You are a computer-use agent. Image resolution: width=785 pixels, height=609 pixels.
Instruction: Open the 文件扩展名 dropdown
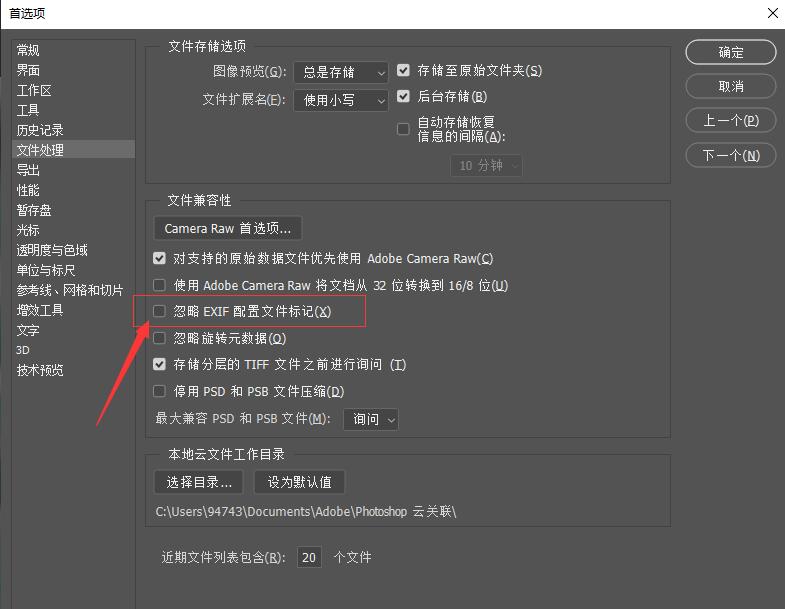click(x=340, y=100)
